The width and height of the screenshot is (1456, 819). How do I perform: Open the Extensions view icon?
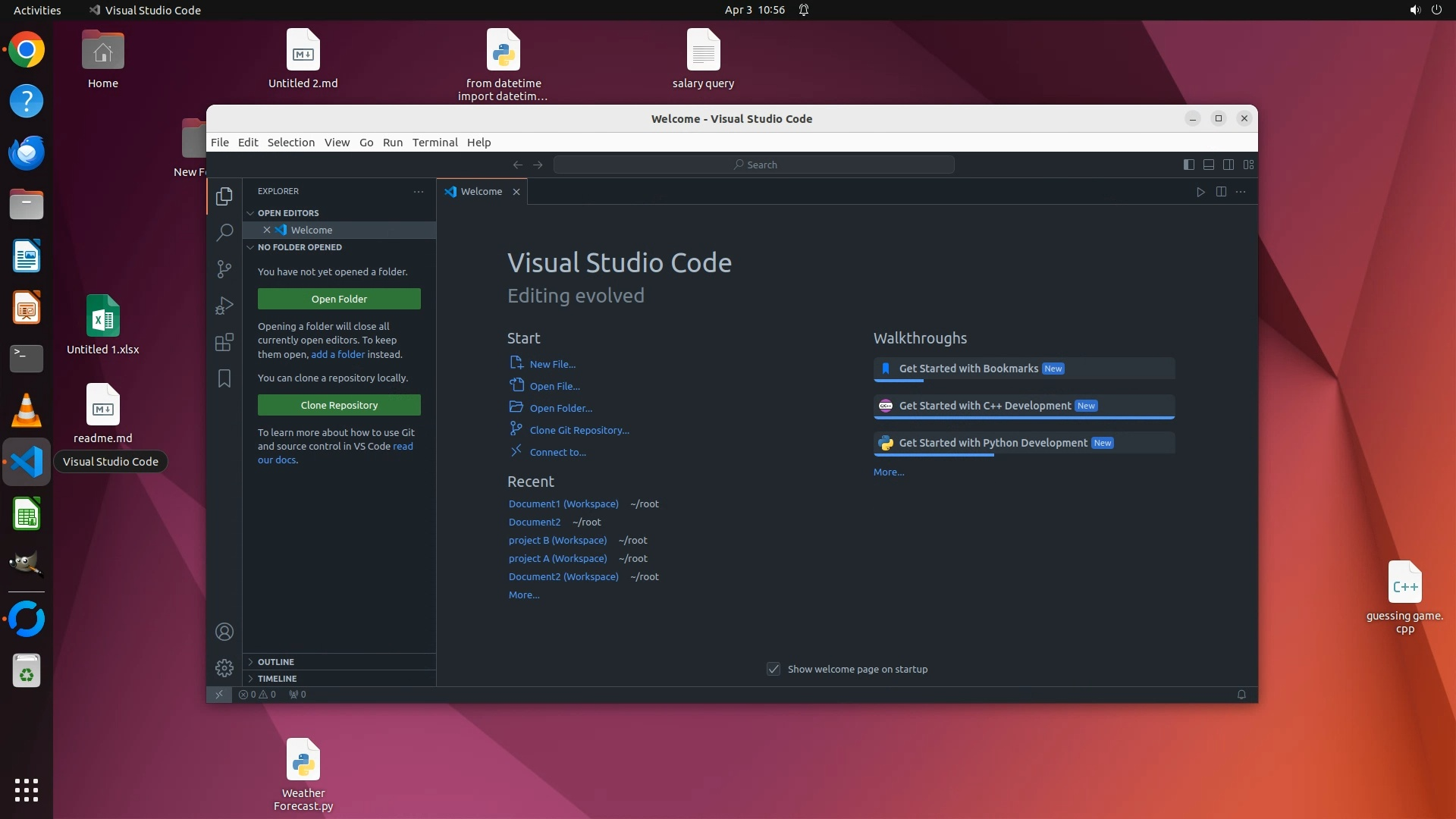[224, 342]
